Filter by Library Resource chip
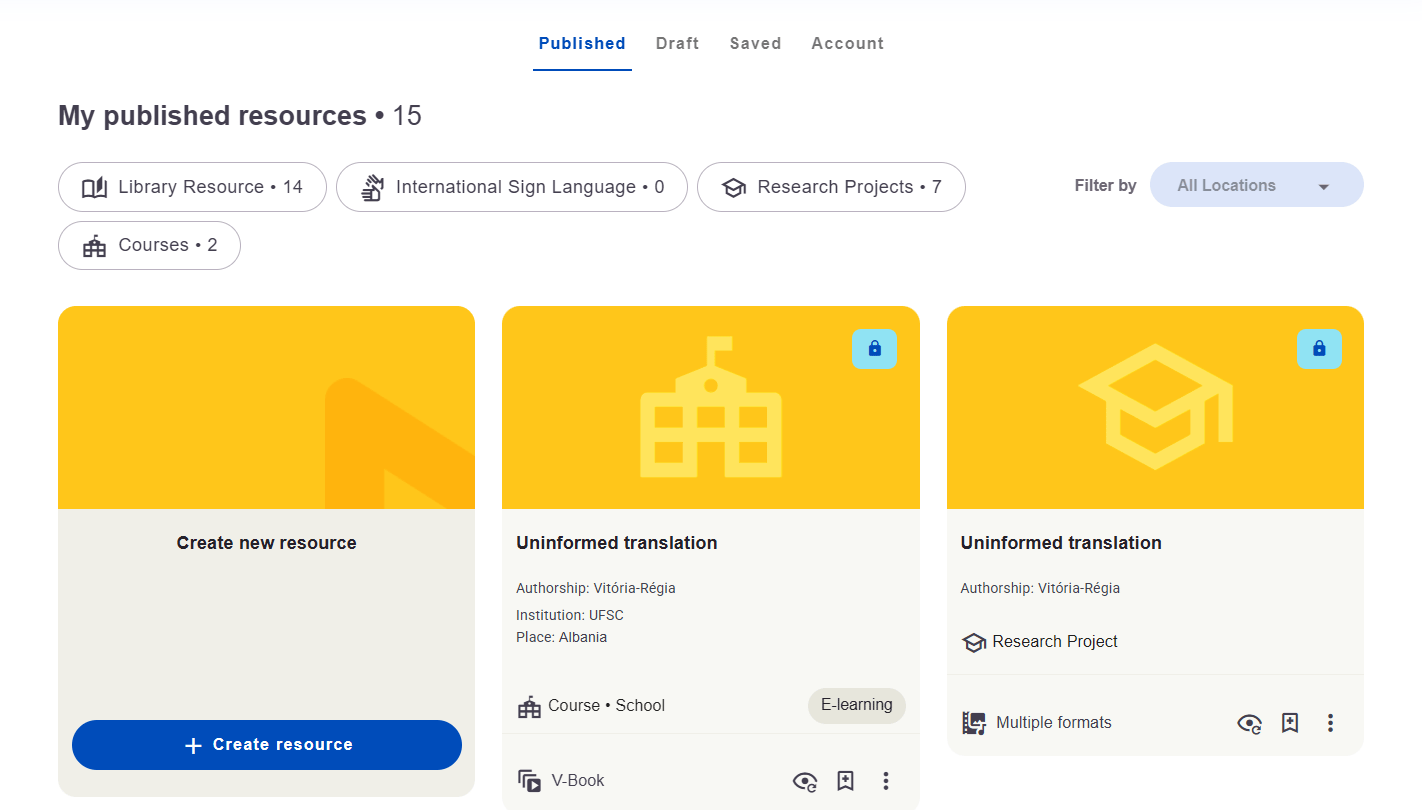Viewport: 1422px width, 810px height. point(192,187)
